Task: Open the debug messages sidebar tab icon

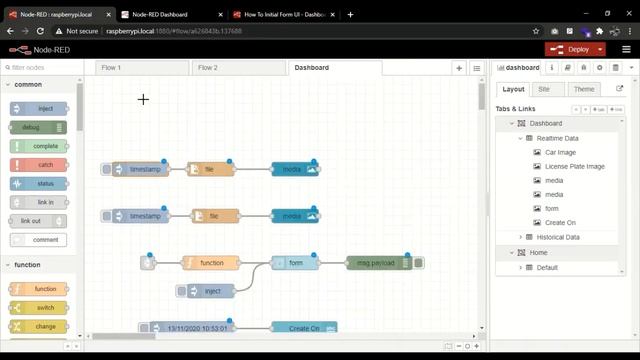Action: coord(583,68)
